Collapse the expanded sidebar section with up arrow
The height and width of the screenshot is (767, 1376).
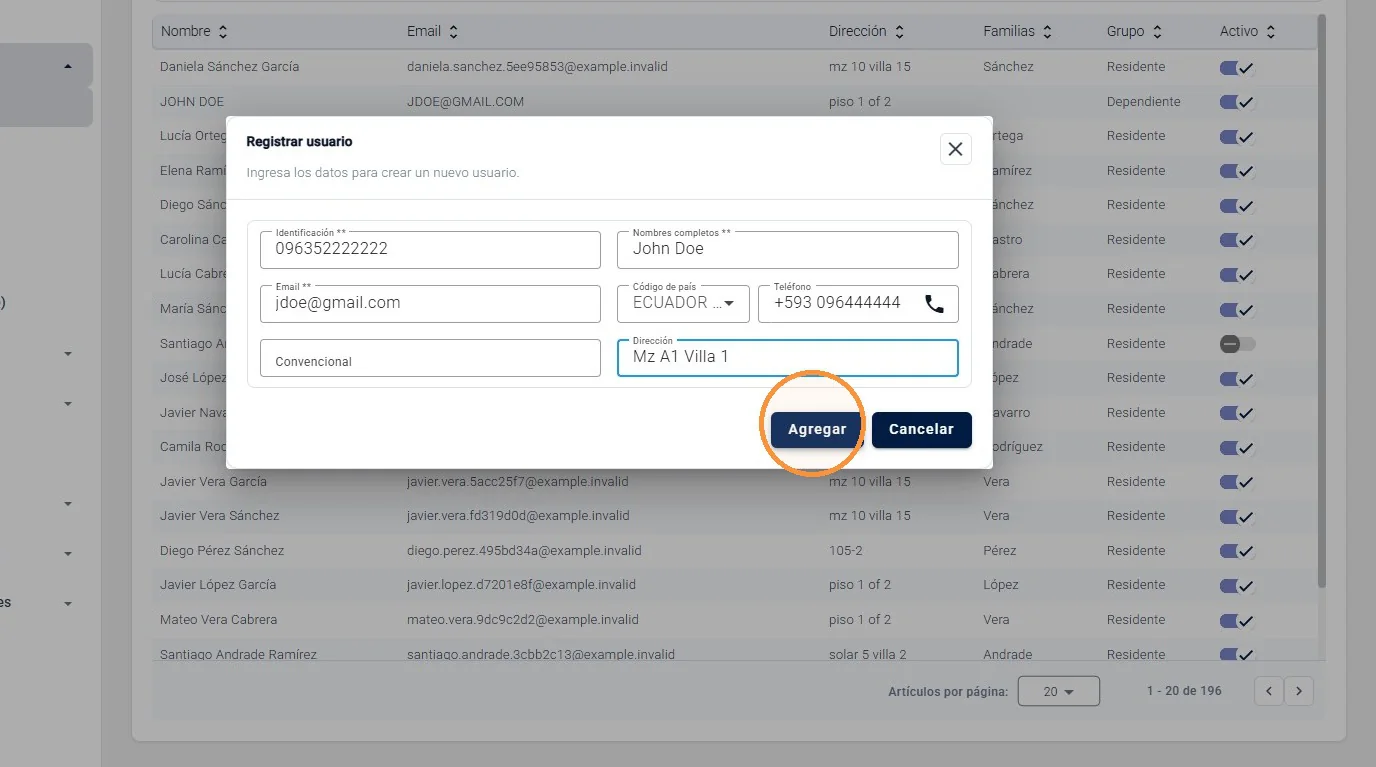click(x=68, y=67)
